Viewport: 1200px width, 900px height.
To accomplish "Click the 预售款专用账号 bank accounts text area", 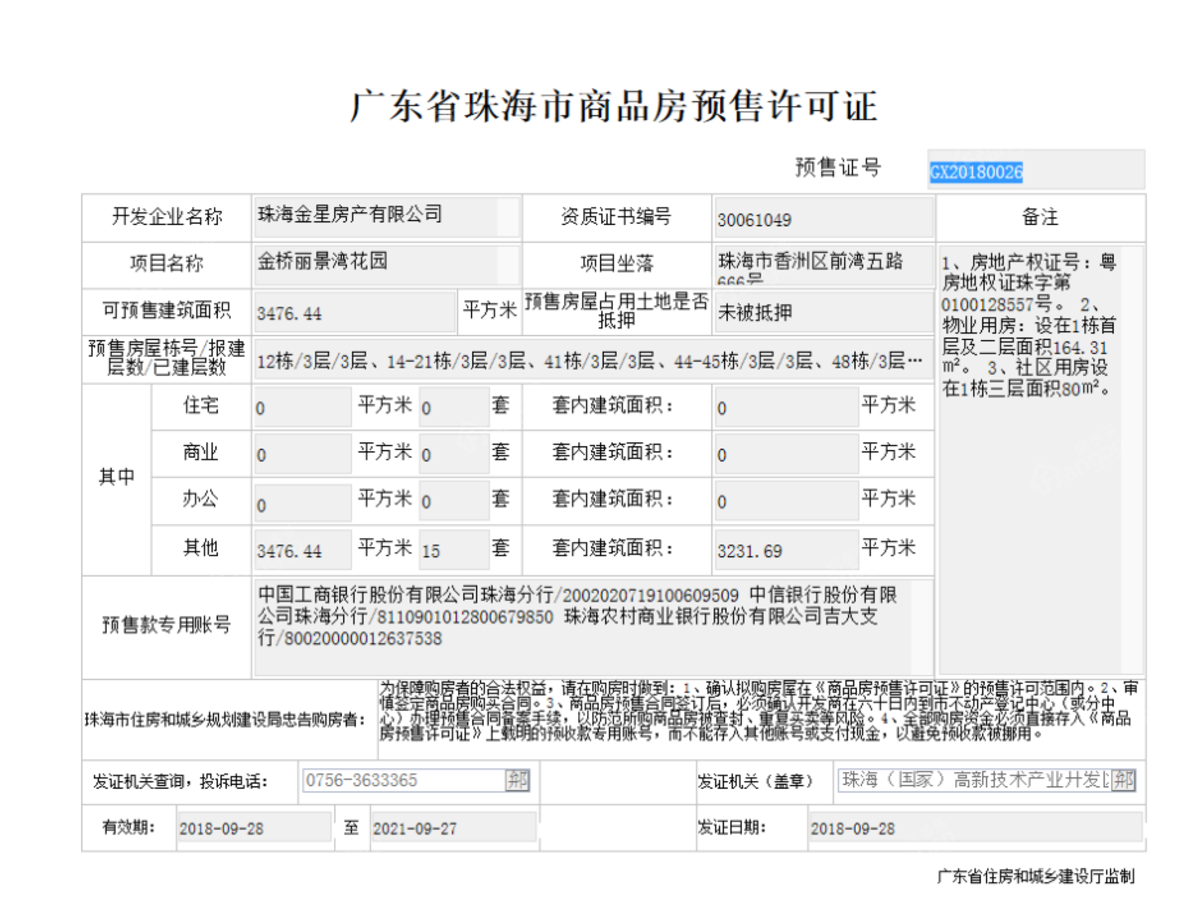I will point(593,627).
